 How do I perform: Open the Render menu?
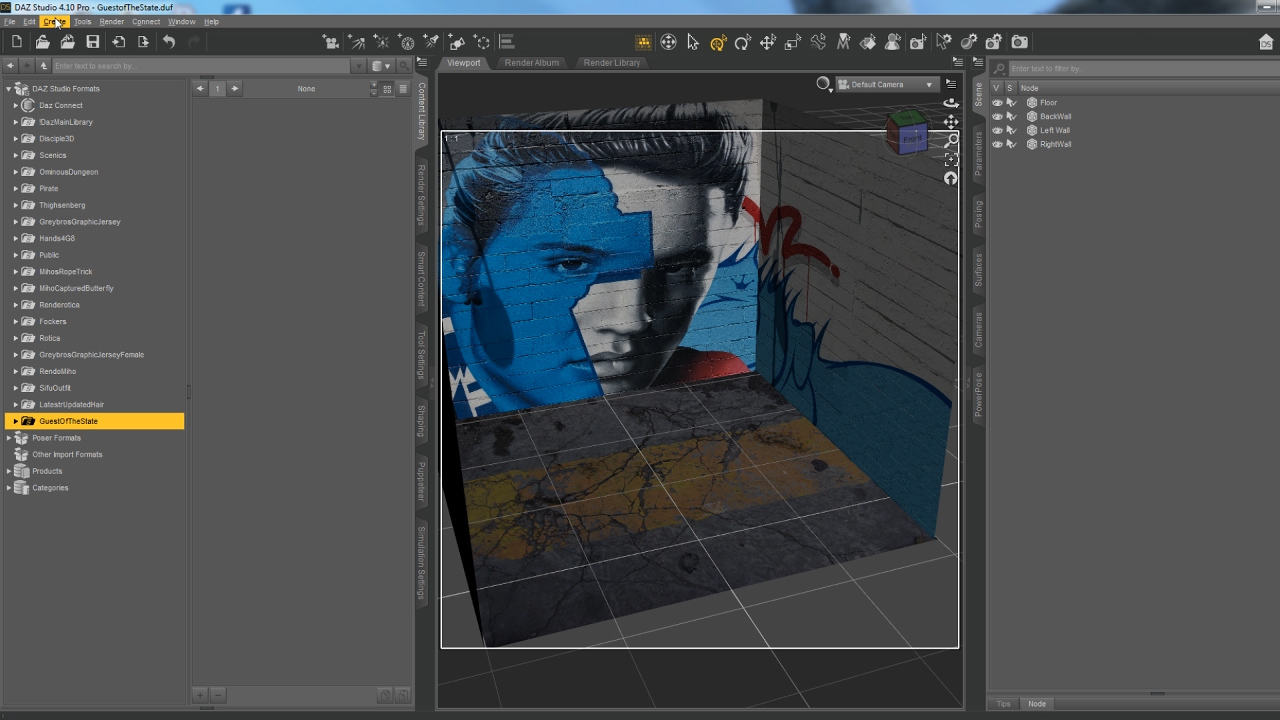[x=112, y=21]
